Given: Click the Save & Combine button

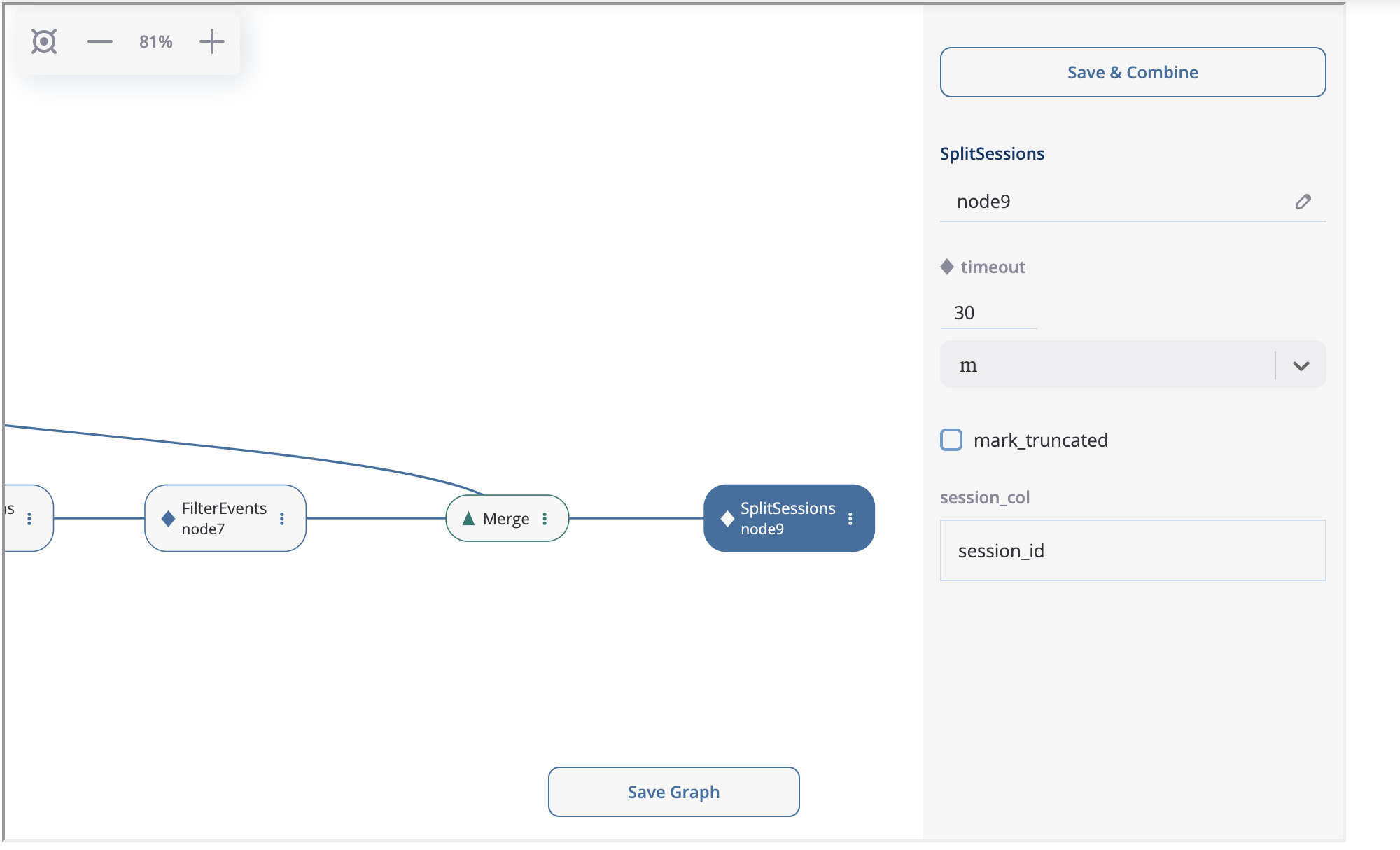Looking at the screenshot, I should (1133, 72).
